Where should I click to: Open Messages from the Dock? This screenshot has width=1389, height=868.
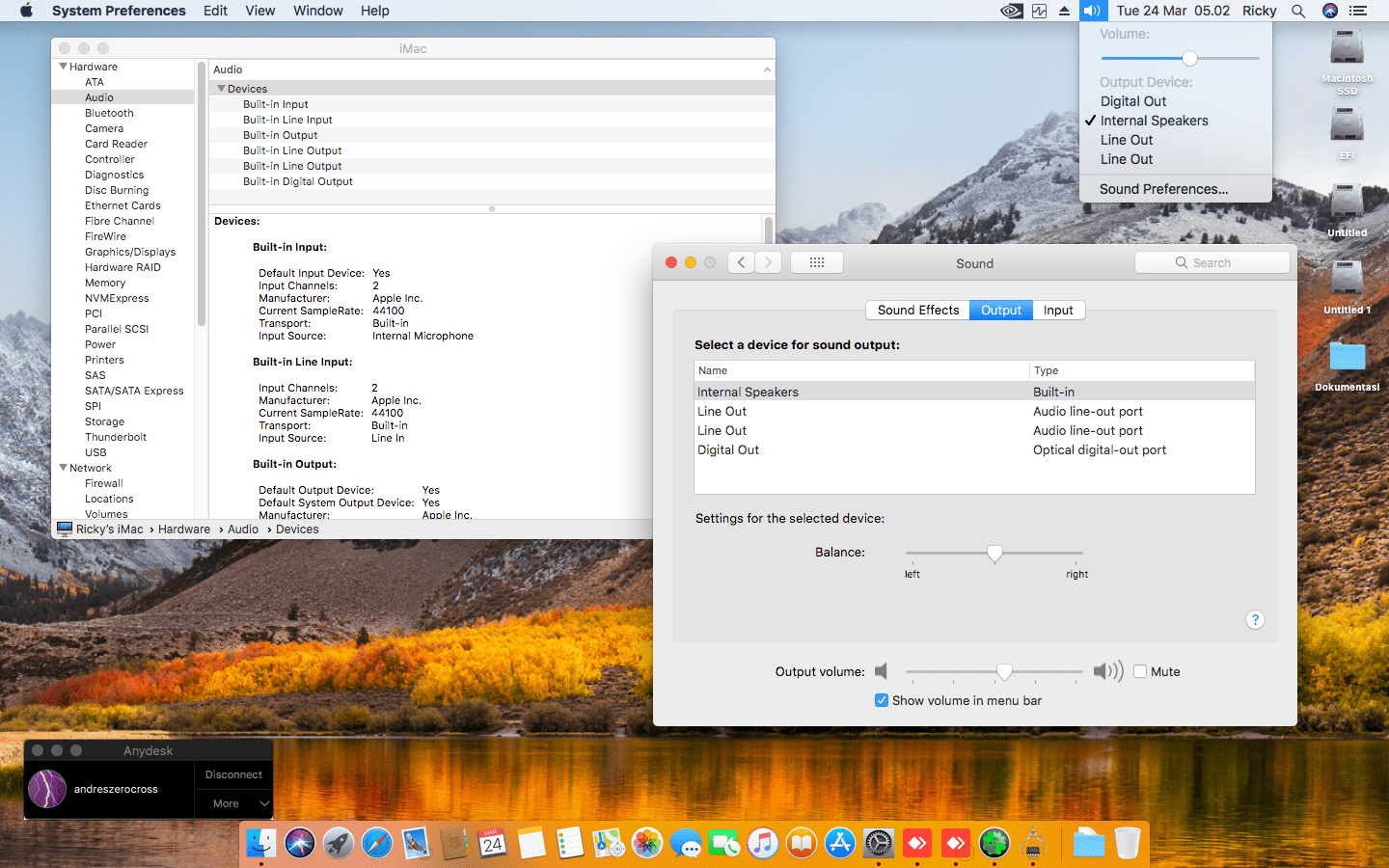click(x=686, y=843)
